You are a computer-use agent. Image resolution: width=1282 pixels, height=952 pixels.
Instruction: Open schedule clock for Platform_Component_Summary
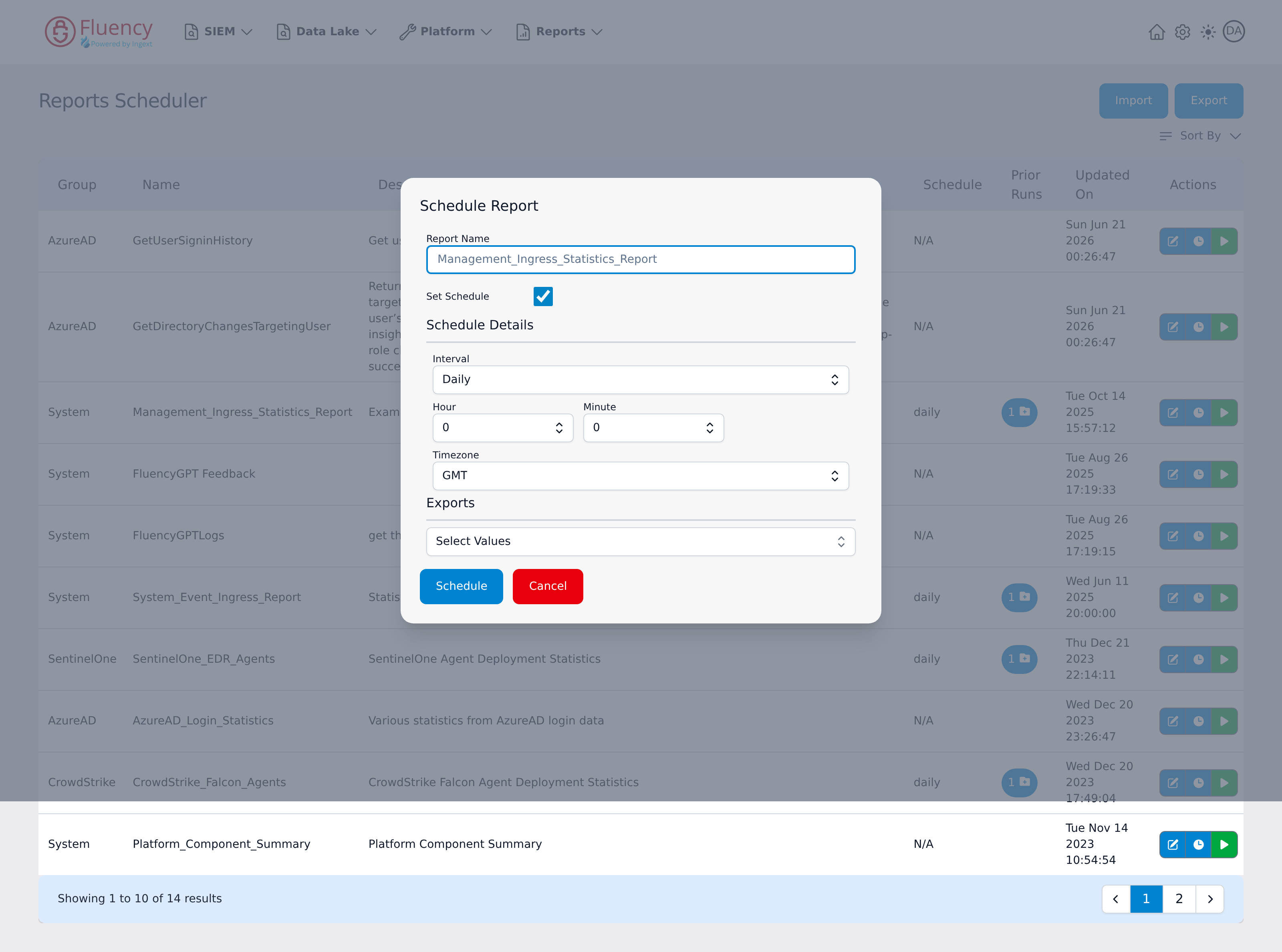click(1198, 844)
